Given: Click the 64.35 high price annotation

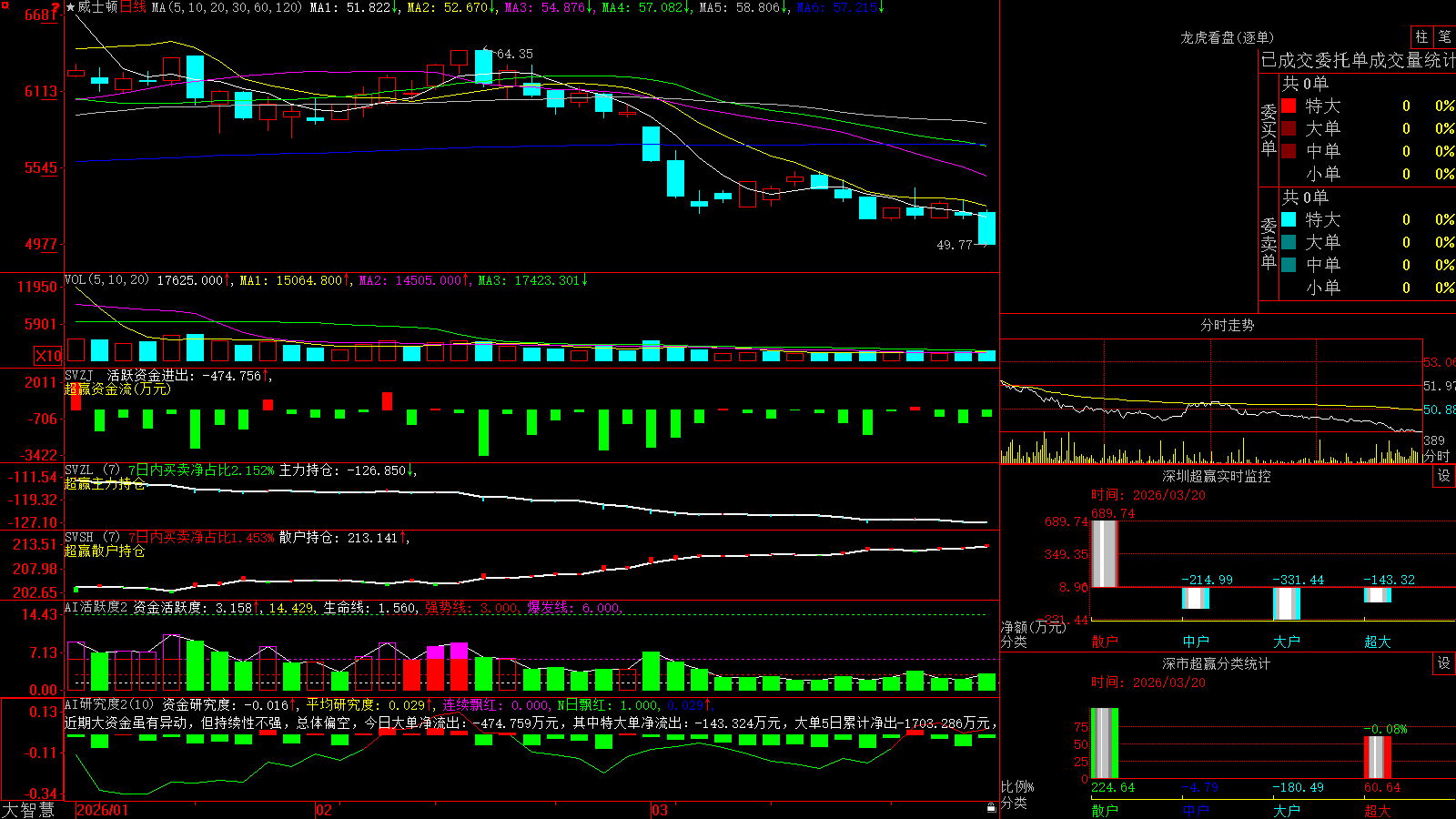Looking at the screenshot, I should click(515, 54).
